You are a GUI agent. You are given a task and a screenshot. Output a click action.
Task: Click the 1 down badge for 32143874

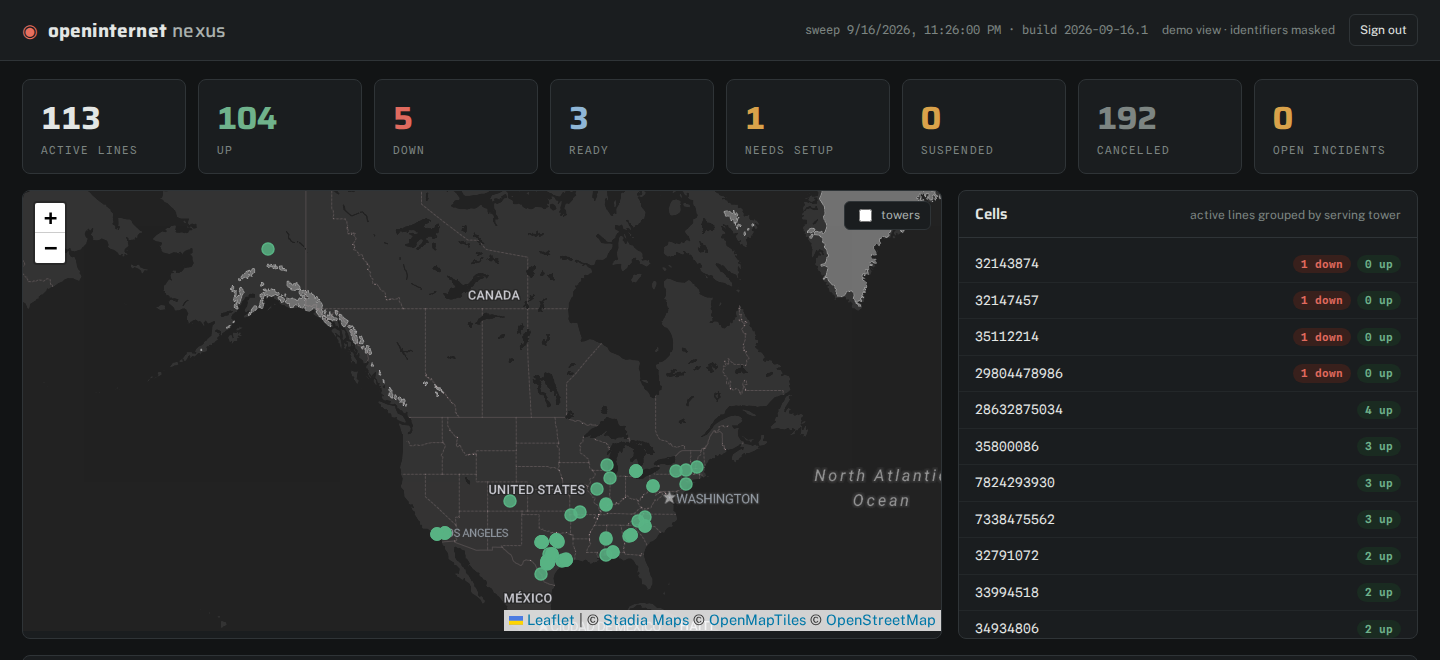1321,264
